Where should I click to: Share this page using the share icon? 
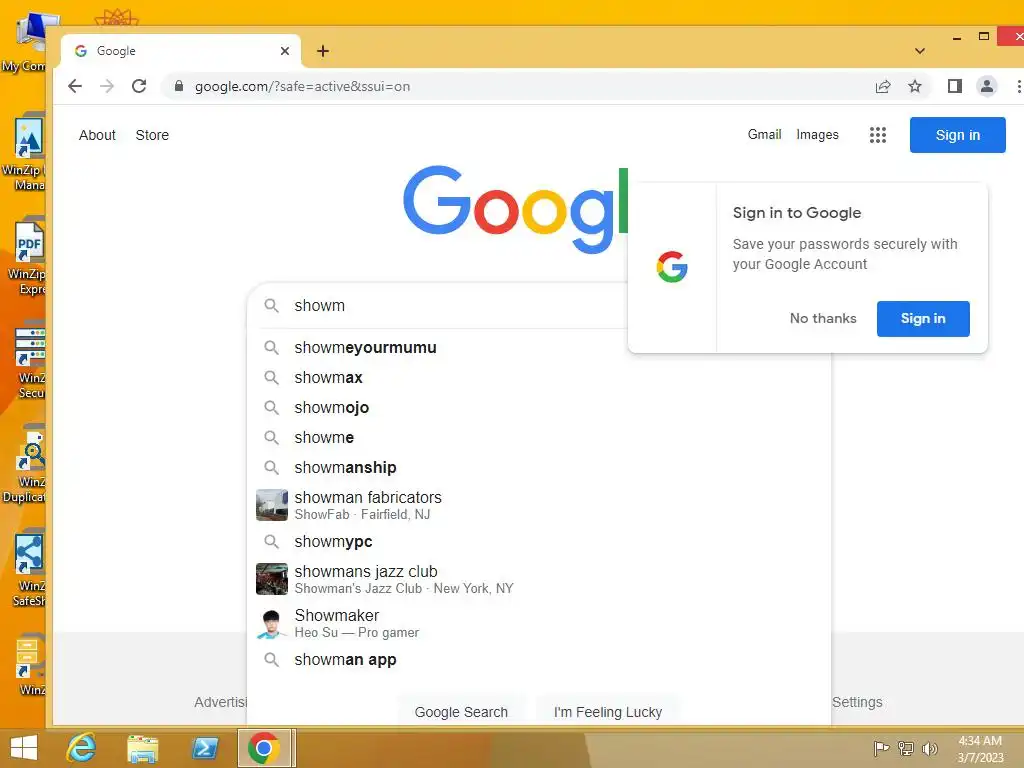(883, 86)
